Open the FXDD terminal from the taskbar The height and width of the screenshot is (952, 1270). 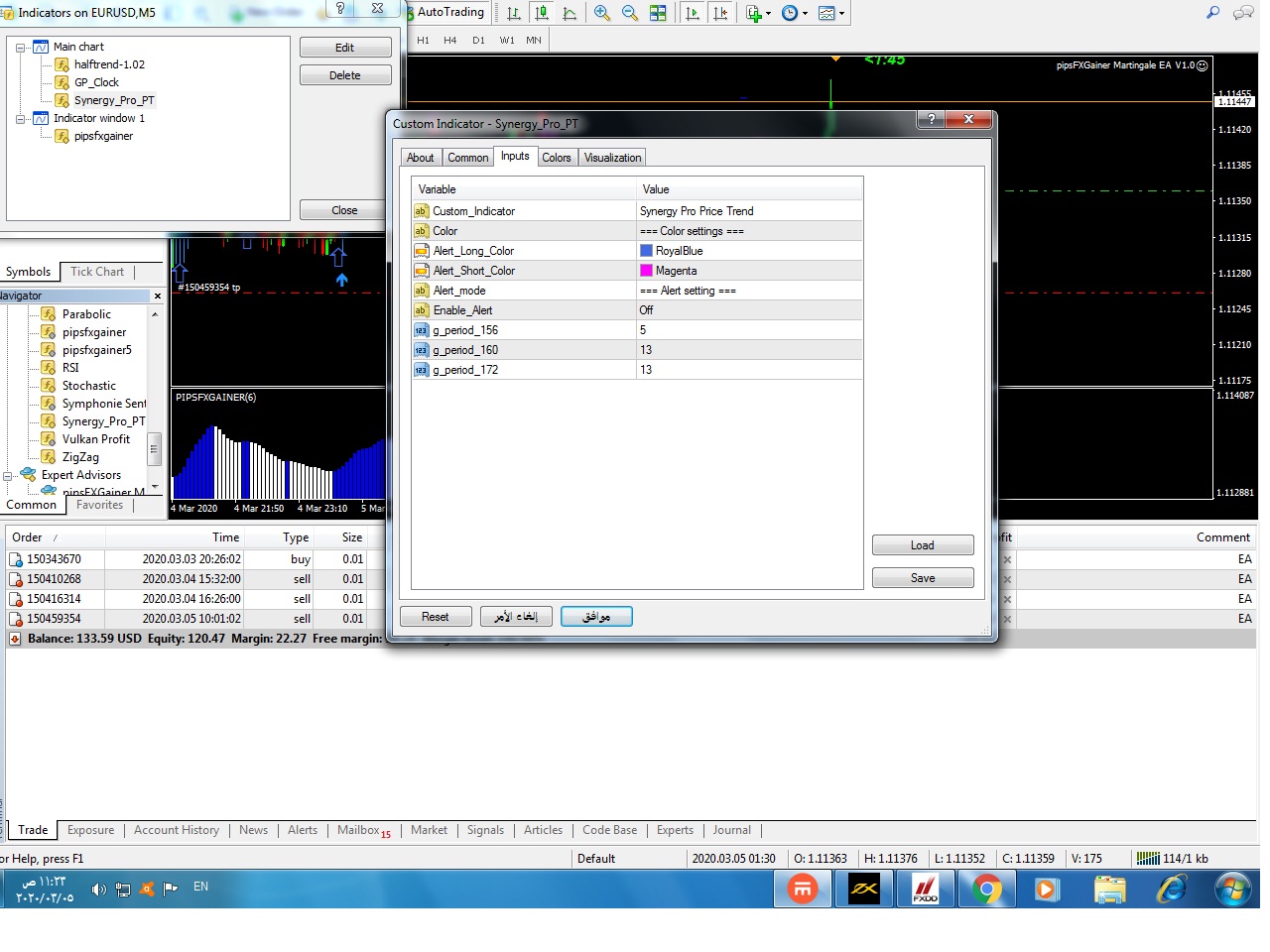925,889
